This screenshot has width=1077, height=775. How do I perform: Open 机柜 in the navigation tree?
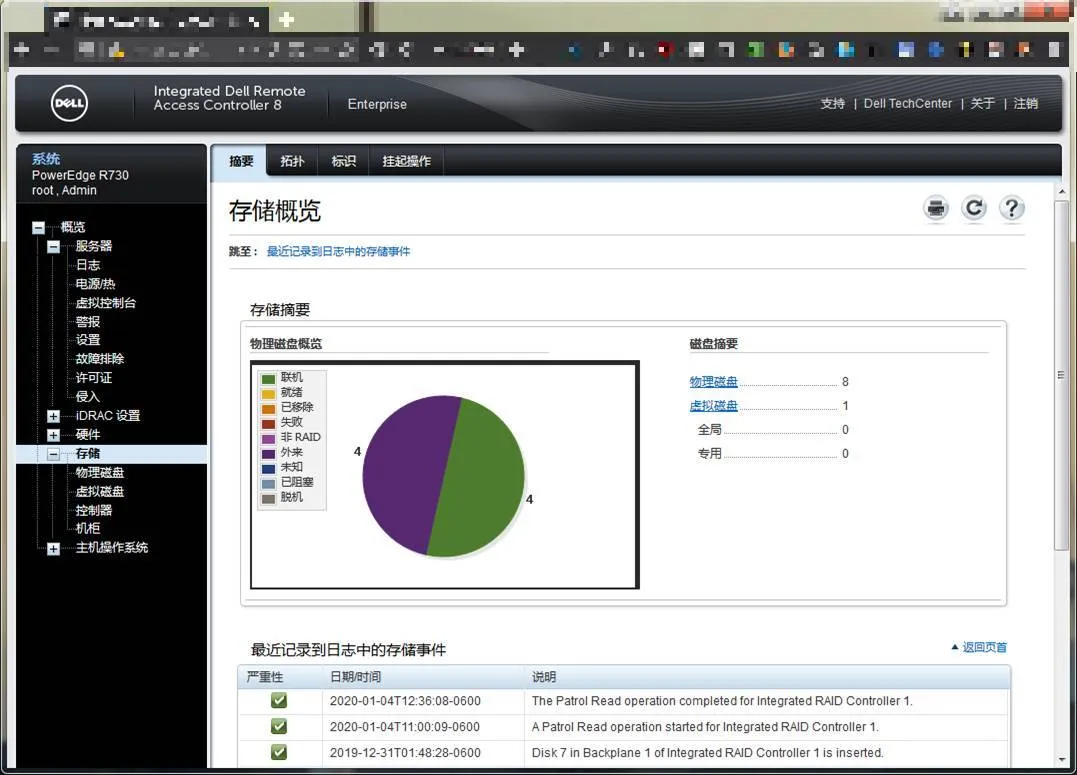(88, 528)
